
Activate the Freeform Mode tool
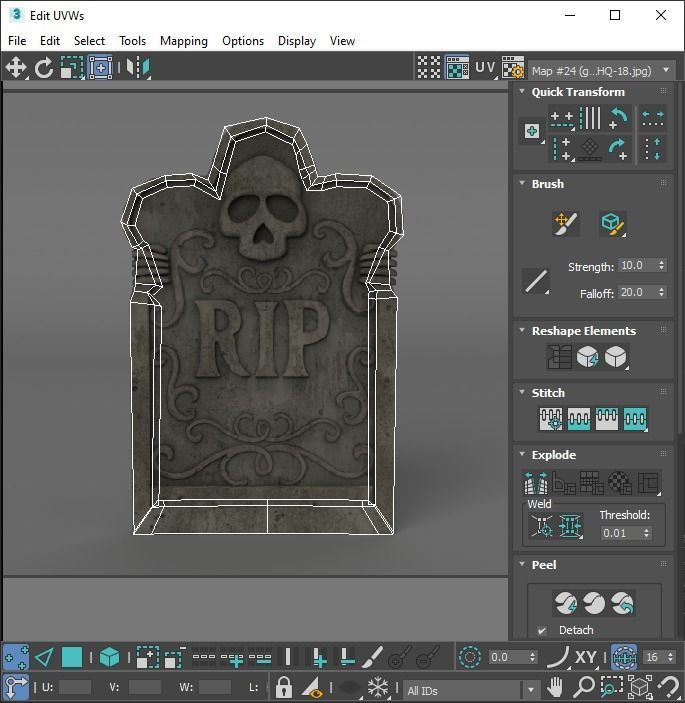point(101,68)
